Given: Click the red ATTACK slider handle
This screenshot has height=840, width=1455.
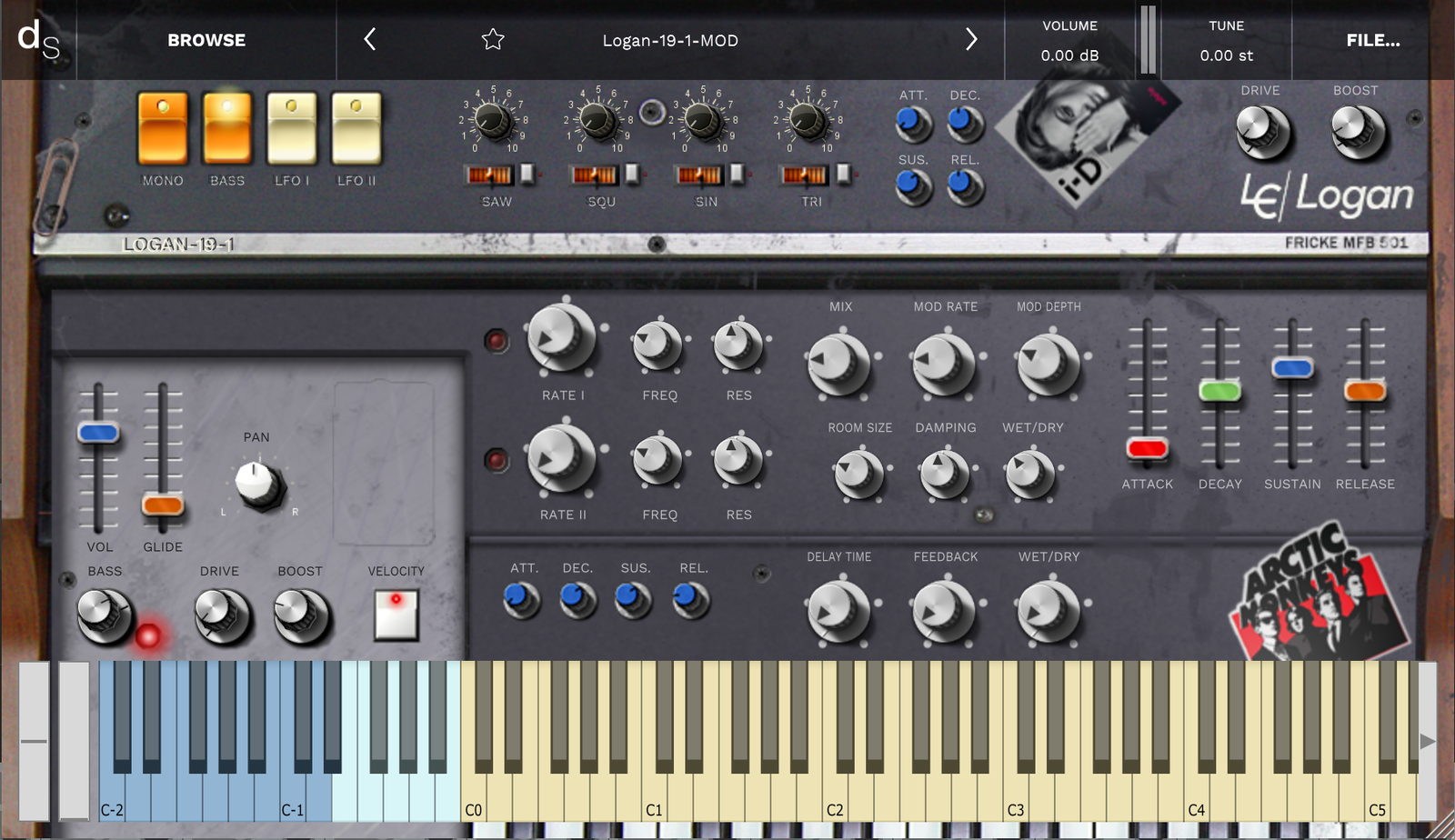Looking at the screenshot, I should (x=1147, y=448).
